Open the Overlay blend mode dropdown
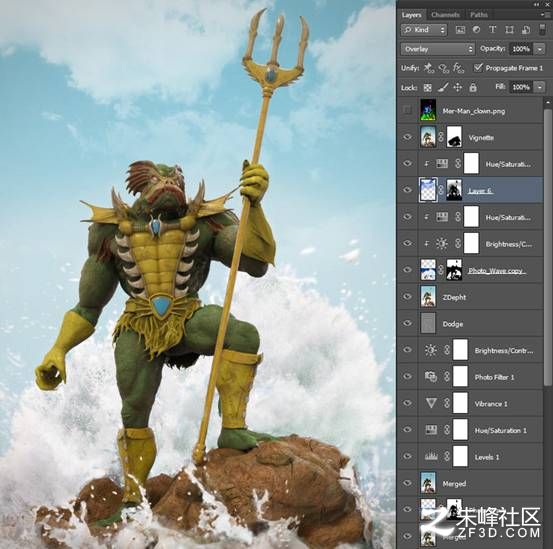553x549 pixels. 438,49
